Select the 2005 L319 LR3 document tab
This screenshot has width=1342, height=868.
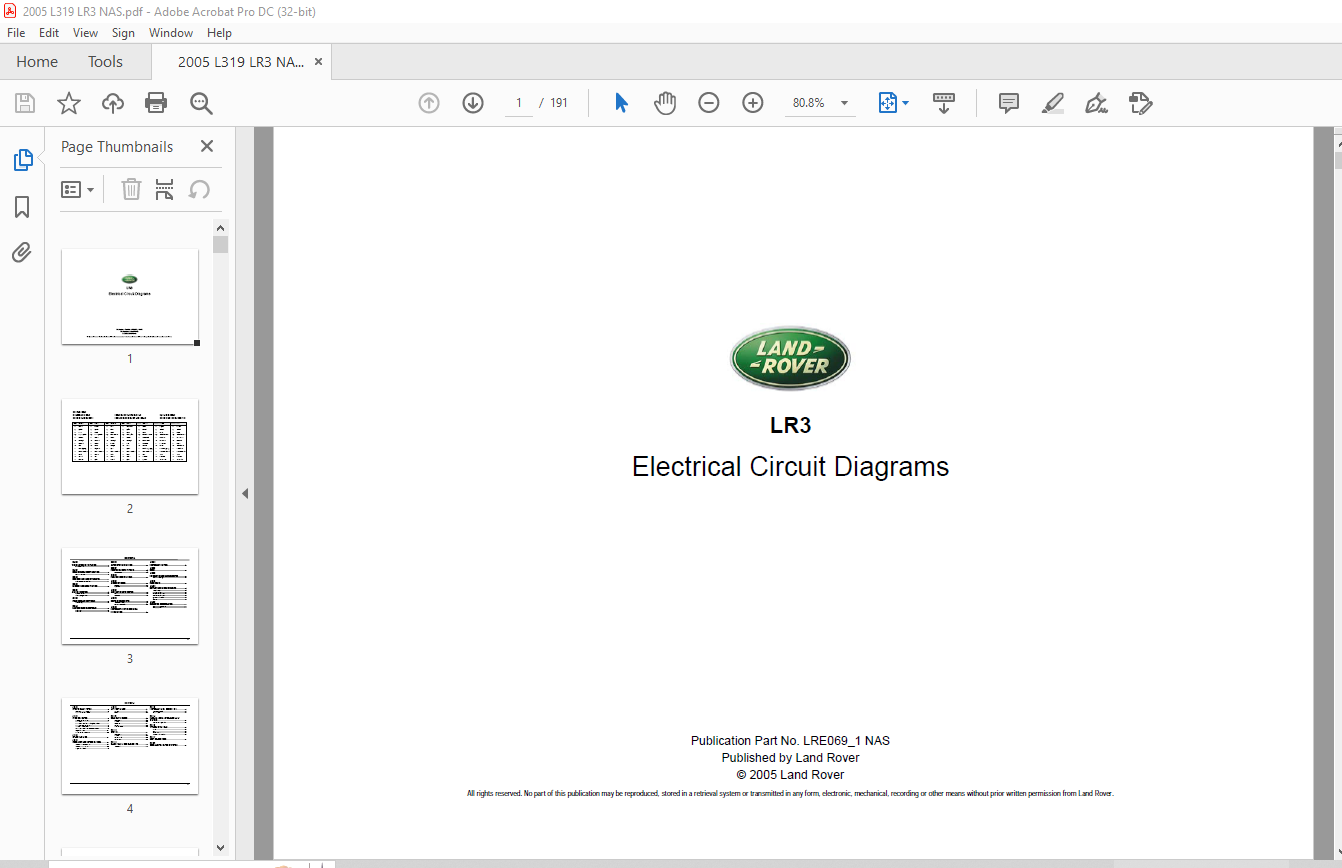click(241, 62)
